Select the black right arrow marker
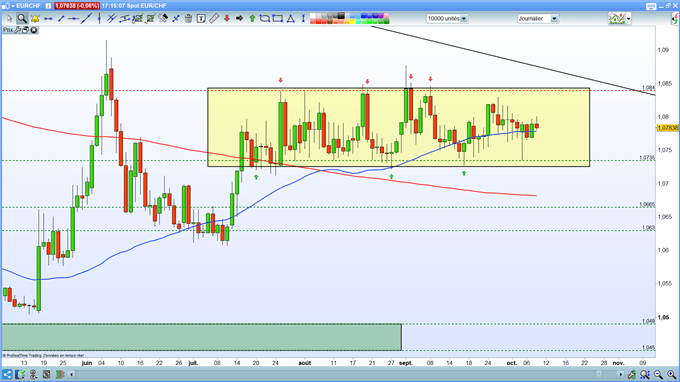The height and width of the screenshot is (382, 680). (239, 19)
